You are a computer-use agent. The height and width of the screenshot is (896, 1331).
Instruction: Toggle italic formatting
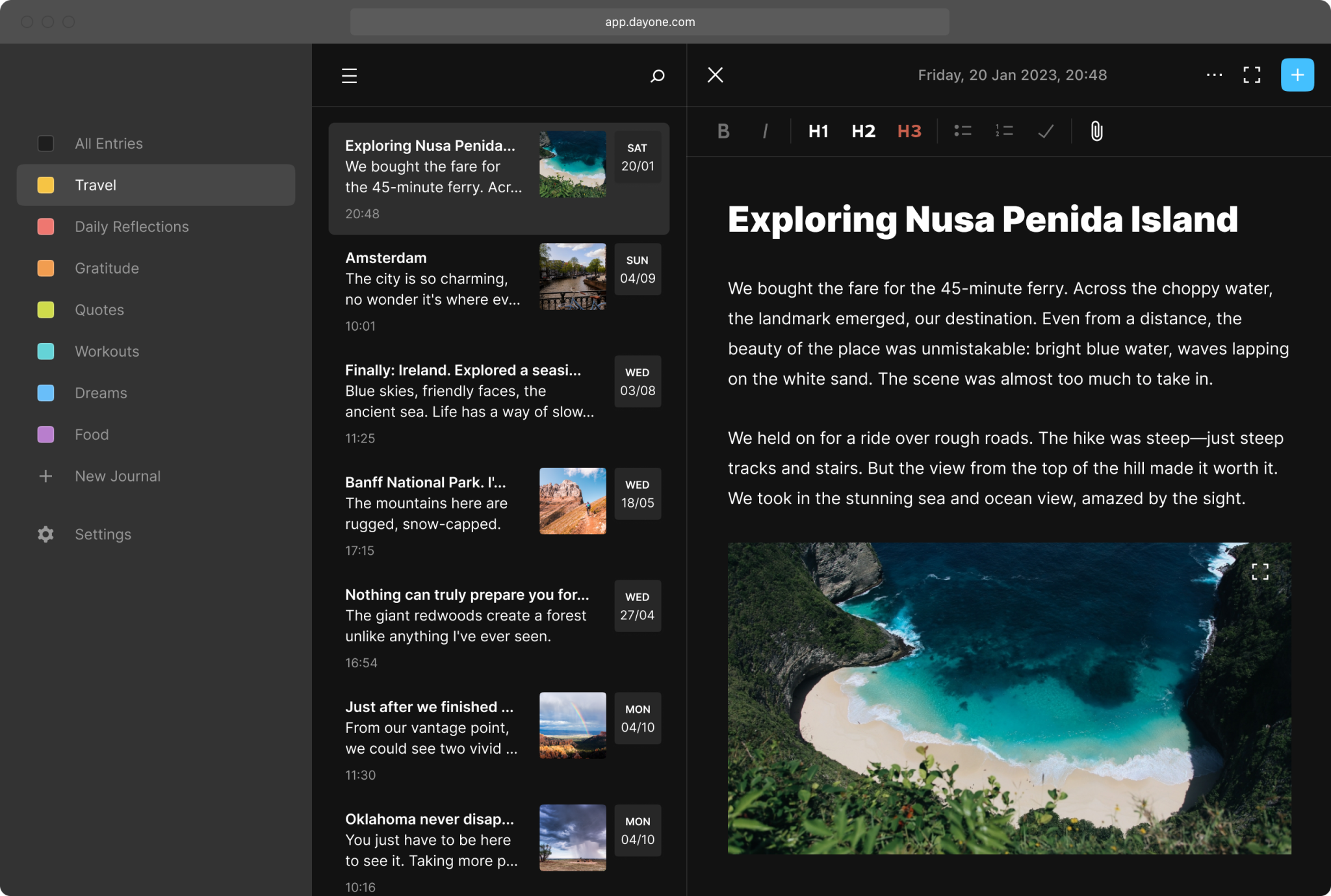(x=765, y=131)
